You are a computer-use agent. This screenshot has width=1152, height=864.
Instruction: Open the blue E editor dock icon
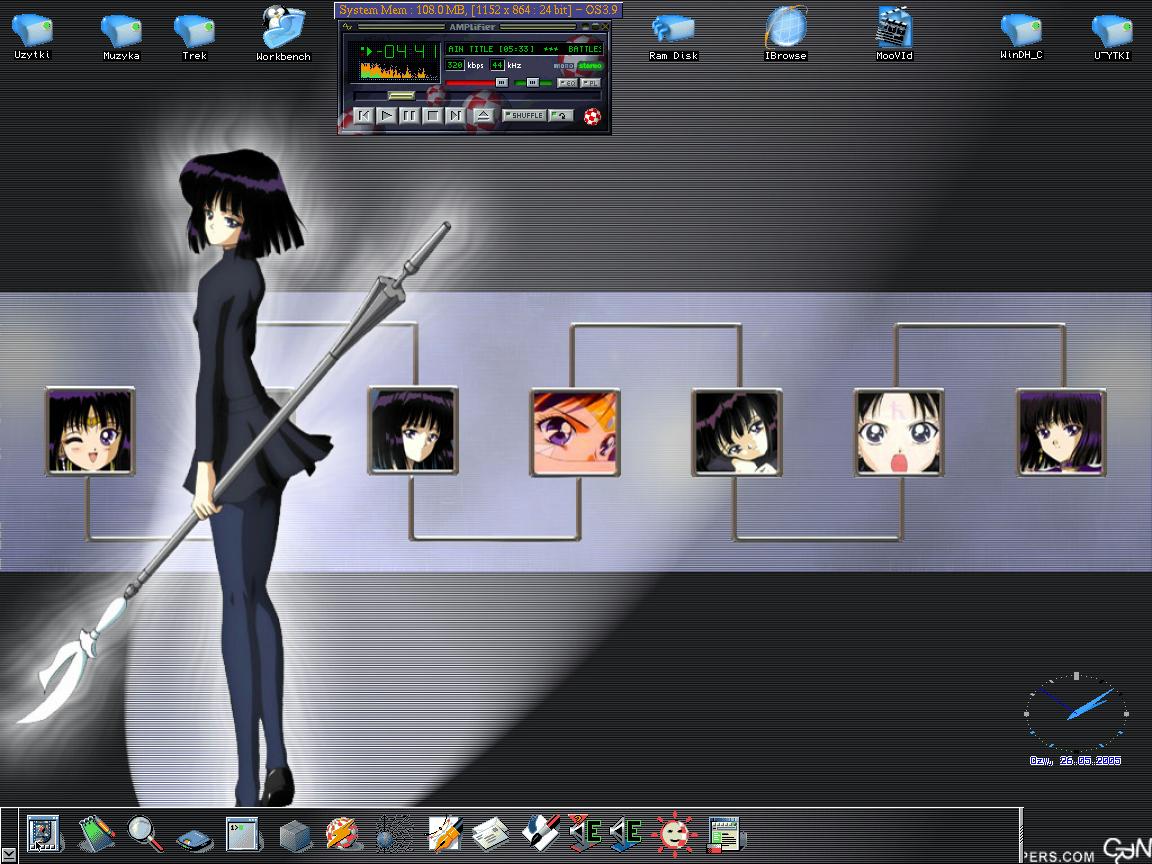[x=625, y=834]
